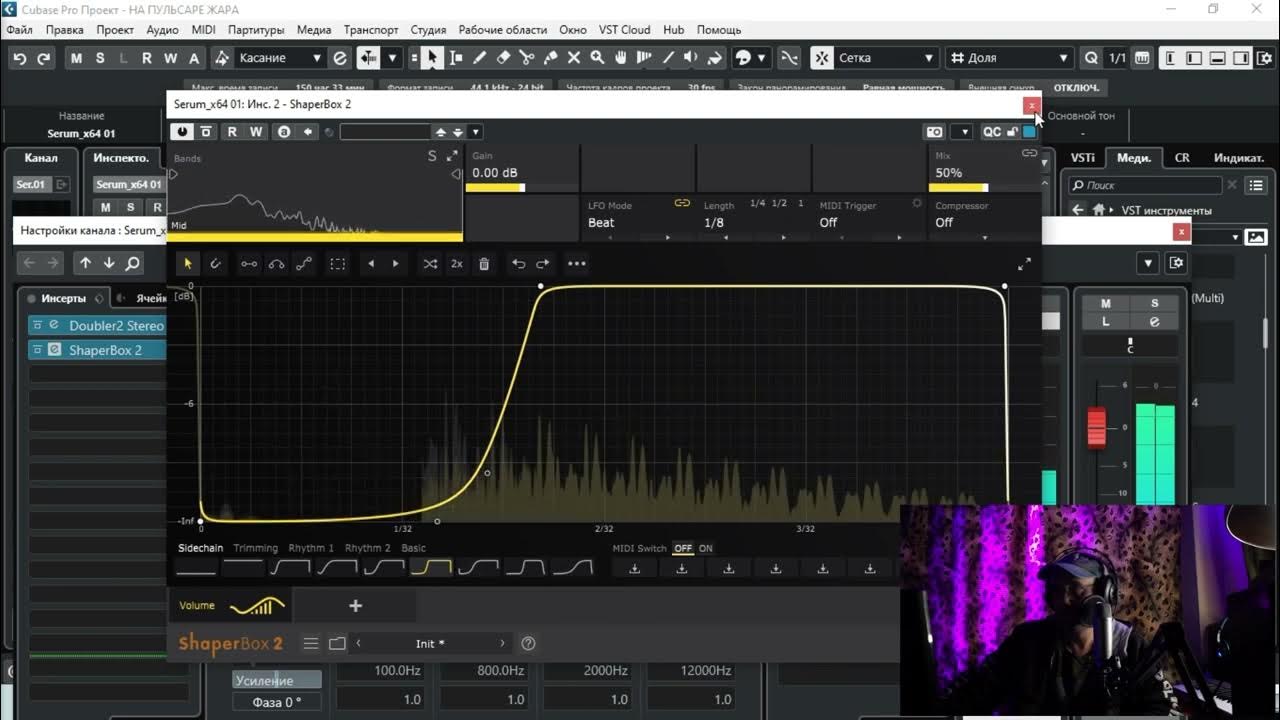Open the Транспорт menu

pos(371,30)
